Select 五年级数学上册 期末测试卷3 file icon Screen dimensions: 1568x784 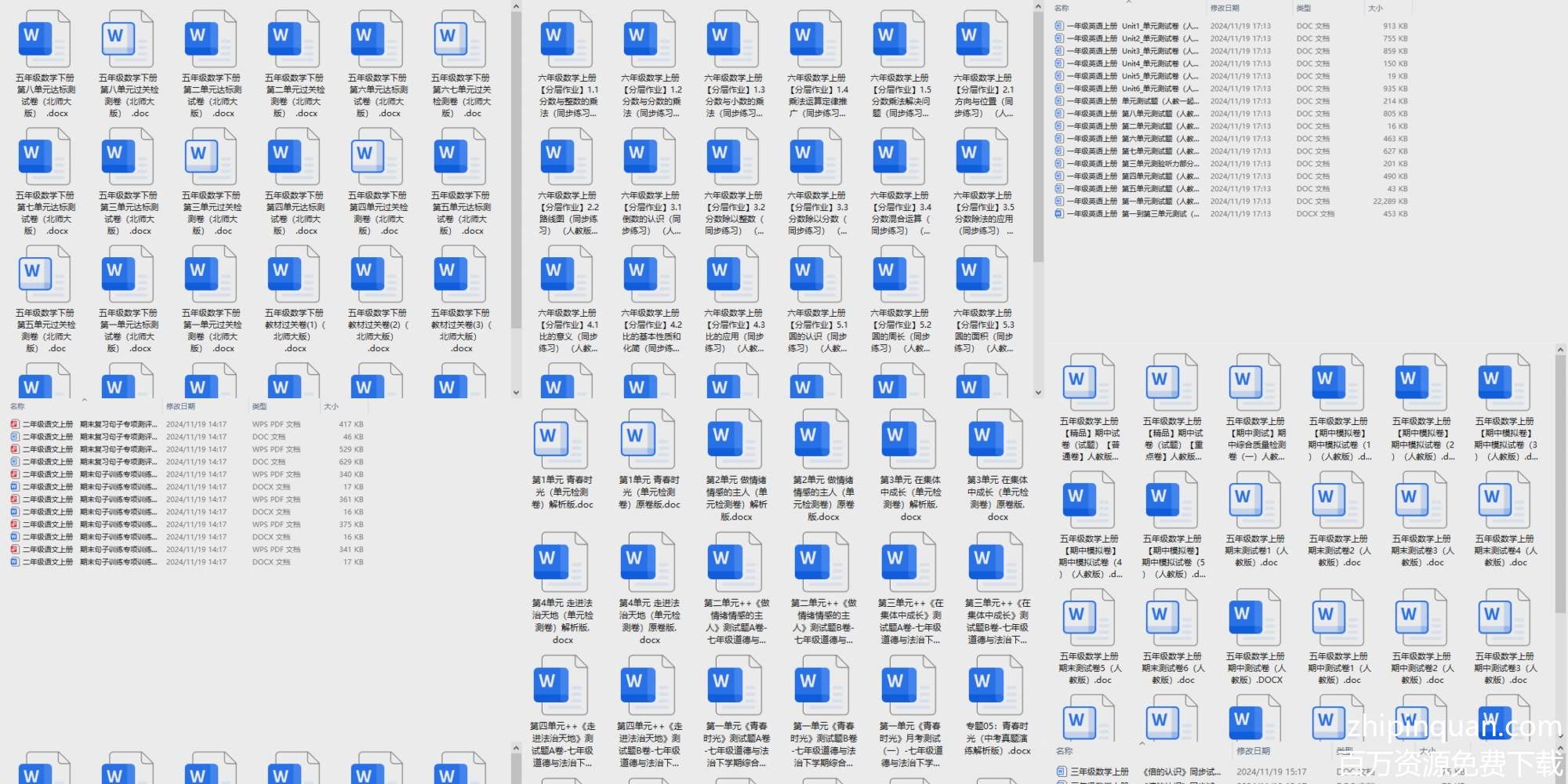tap(1421, 501)
